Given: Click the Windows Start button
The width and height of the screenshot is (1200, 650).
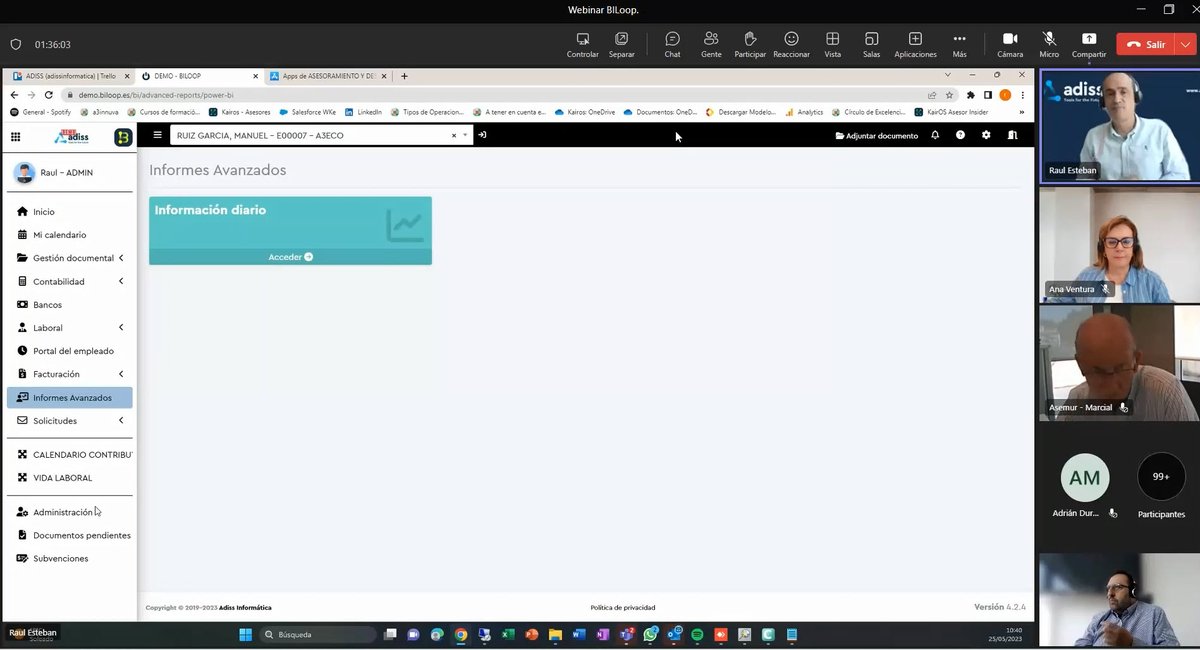Looking at the screenshot, I should [245, 634].
